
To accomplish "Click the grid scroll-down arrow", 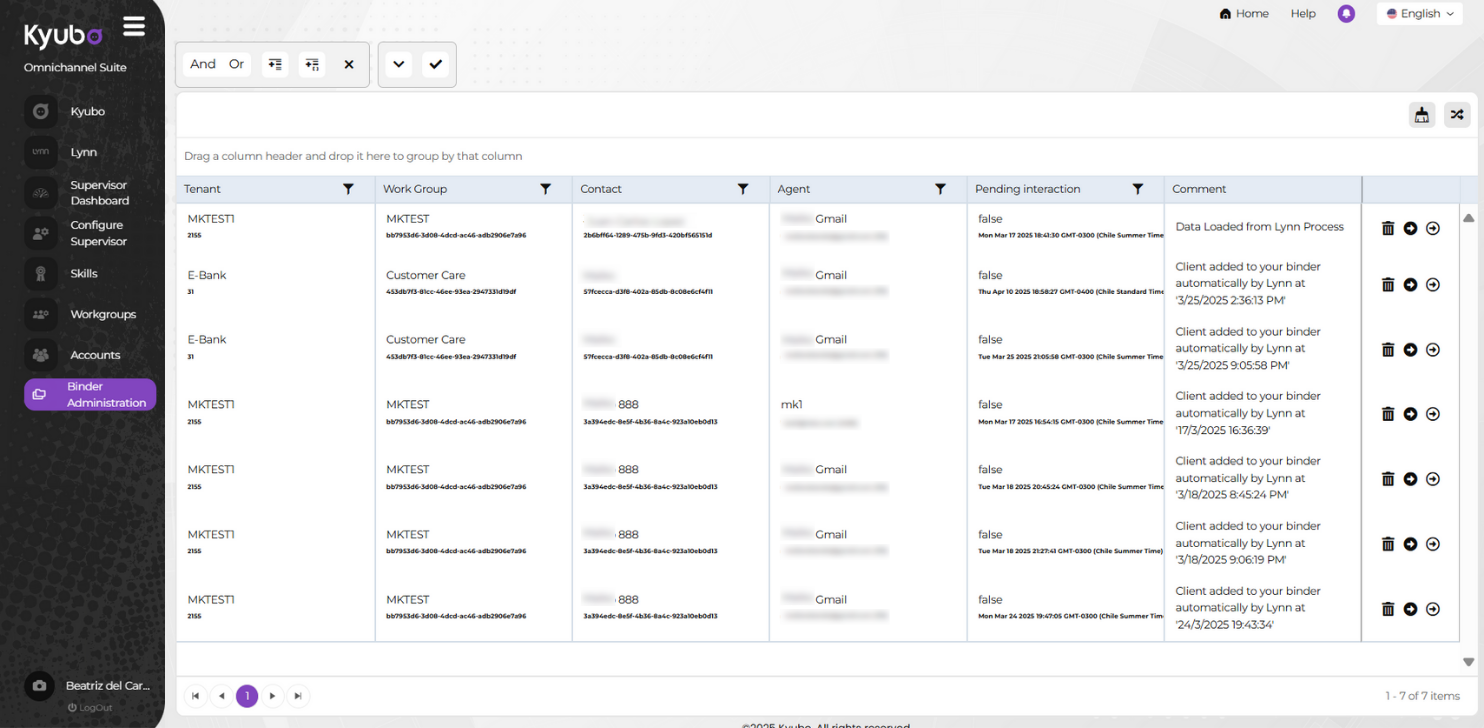I will tap(1468, 662).
